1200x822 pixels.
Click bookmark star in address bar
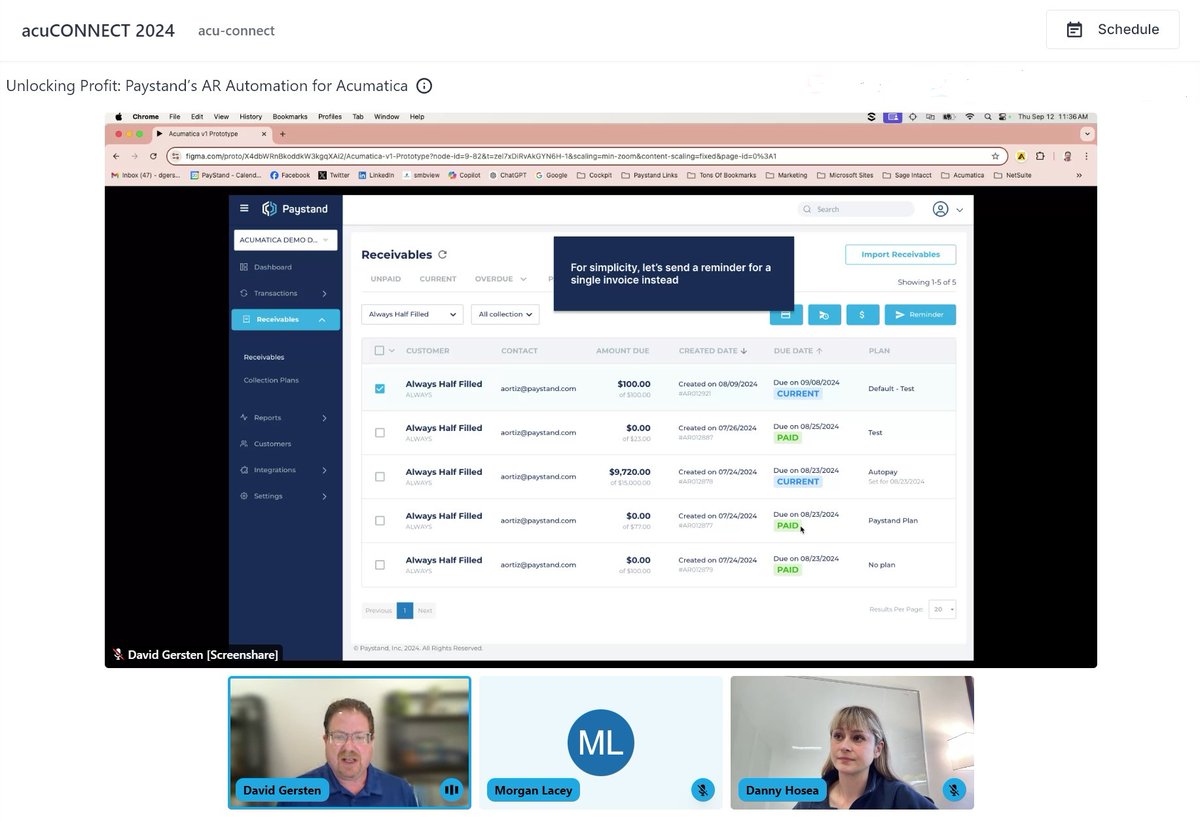(x=995, y=156)
